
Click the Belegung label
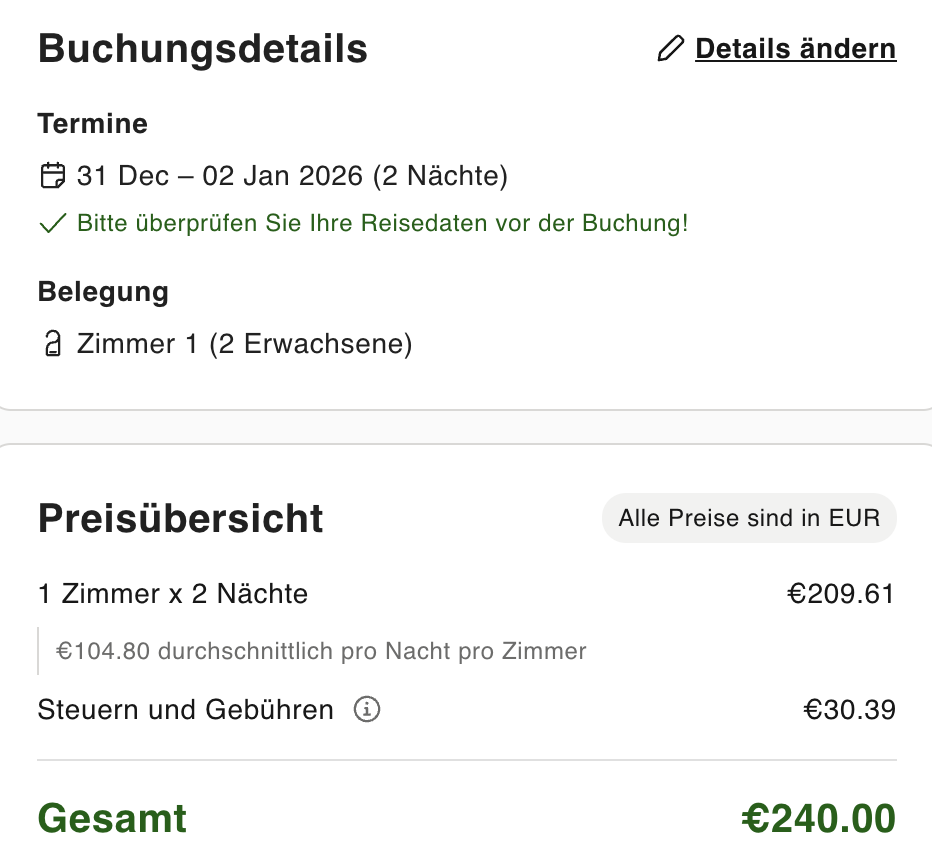tap(103, 292)
